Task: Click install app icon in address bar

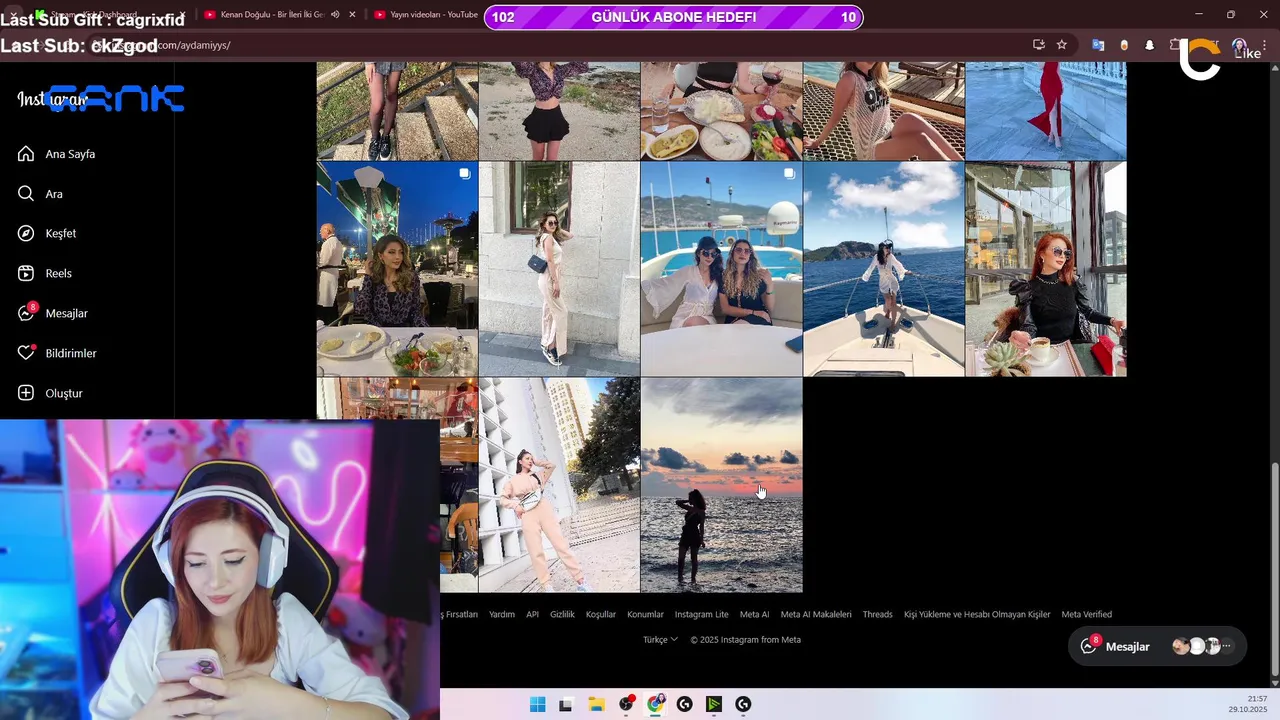Action: (1039, 45)
